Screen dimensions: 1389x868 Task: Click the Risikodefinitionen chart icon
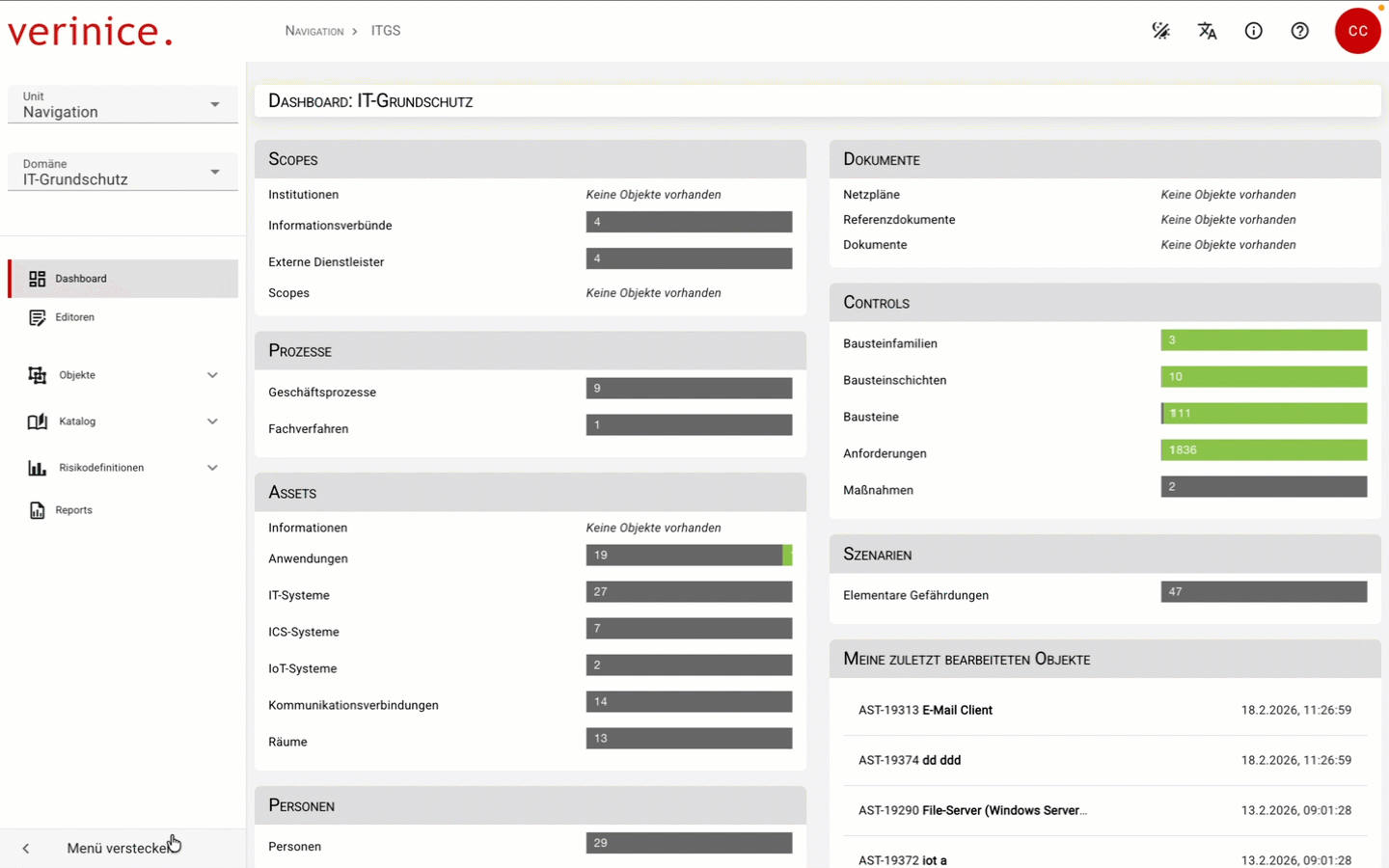[38, 468]
